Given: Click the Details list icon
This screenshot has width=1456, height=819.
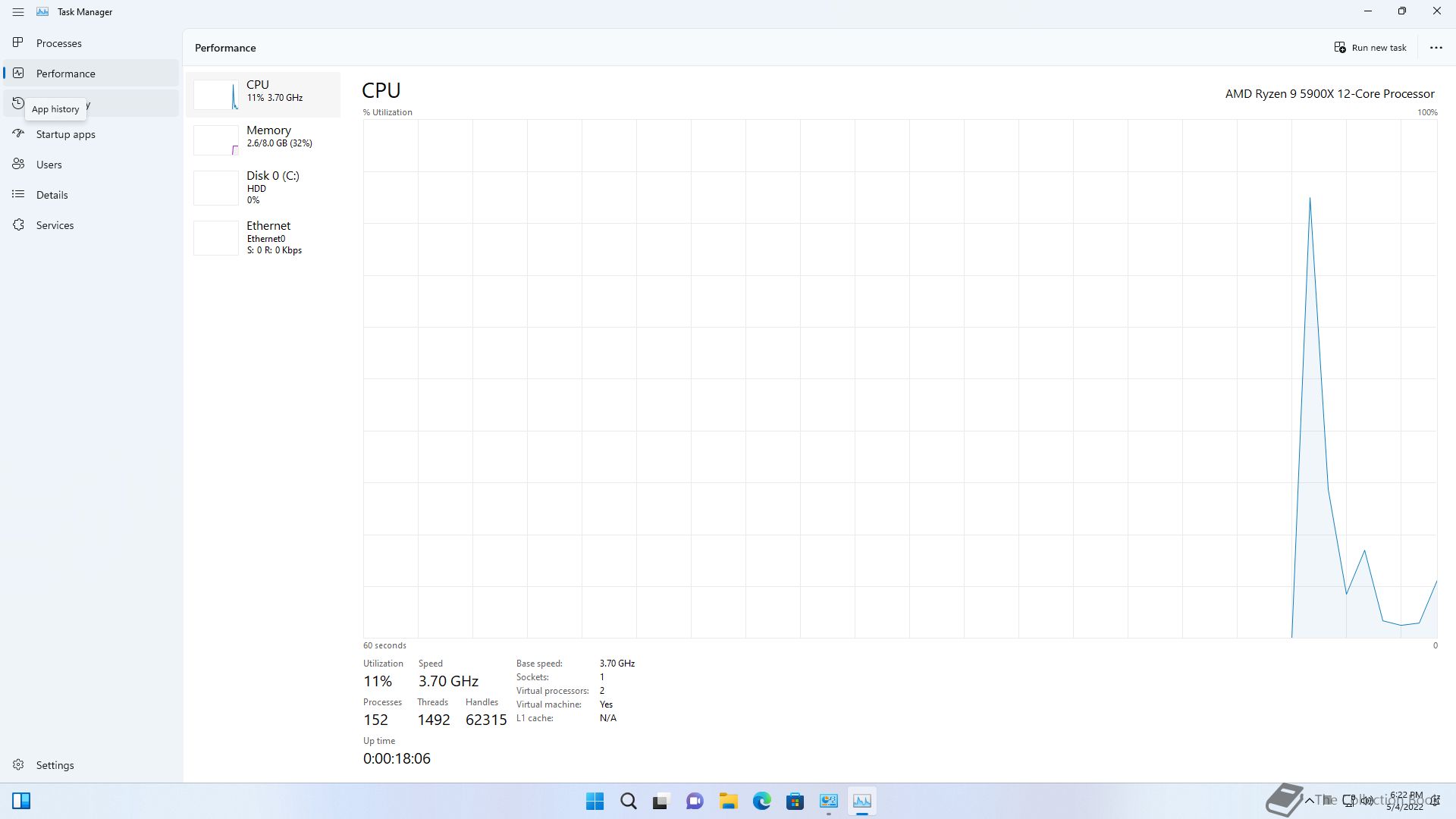Looking at the screenshot, I should click(18, 194).
